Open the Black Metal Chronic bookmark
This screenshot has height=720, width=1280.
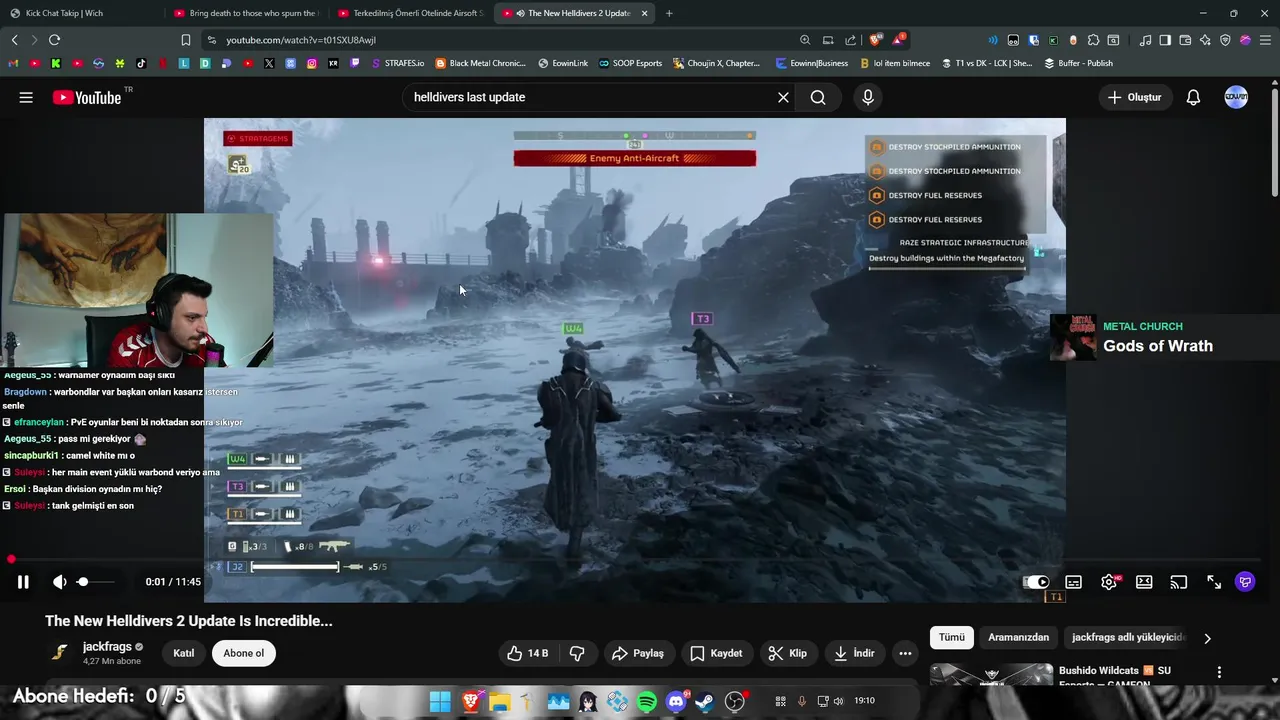480,63
